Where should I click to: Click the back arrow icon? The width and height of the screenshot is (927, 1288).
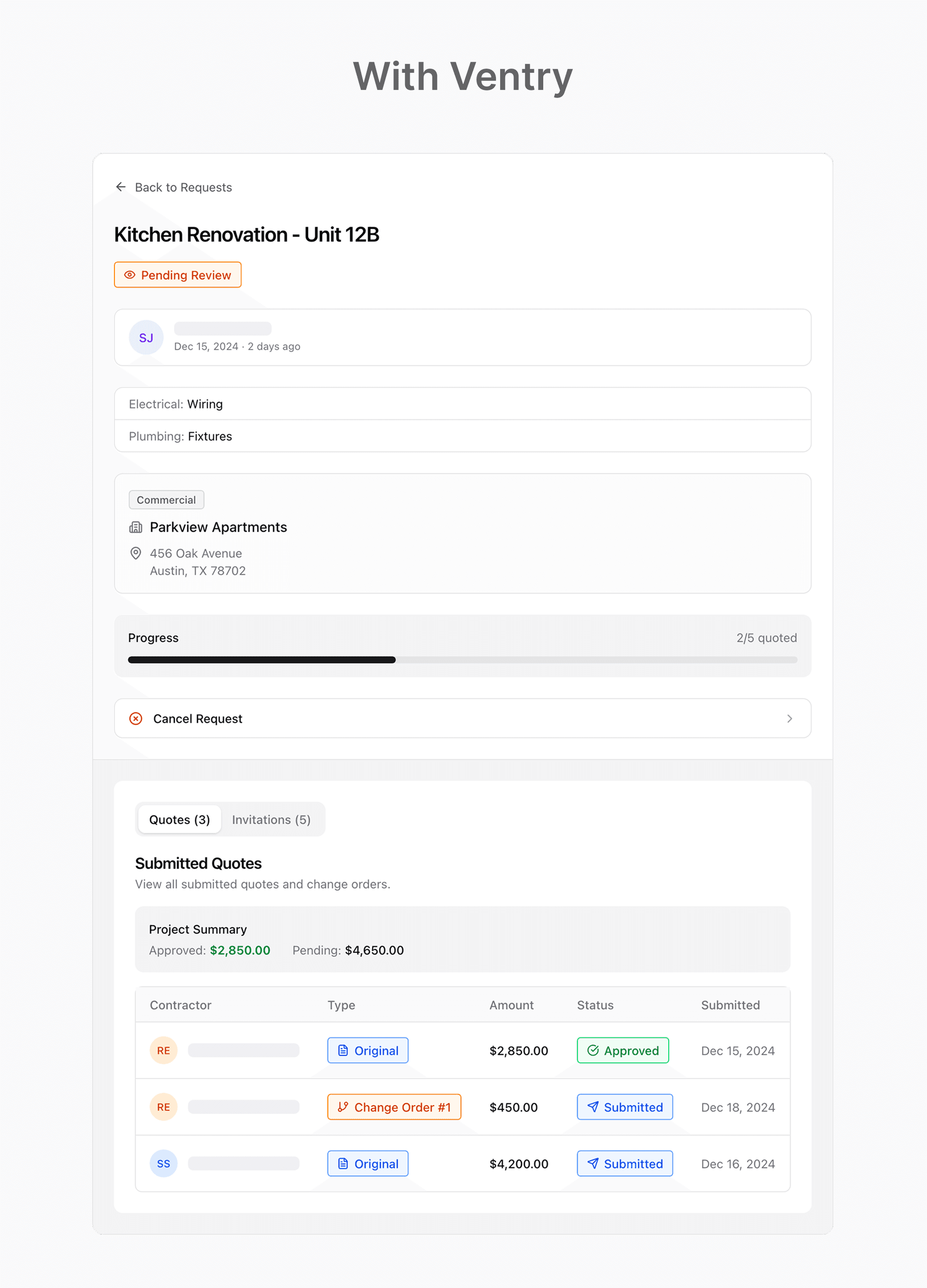[121, 187]
